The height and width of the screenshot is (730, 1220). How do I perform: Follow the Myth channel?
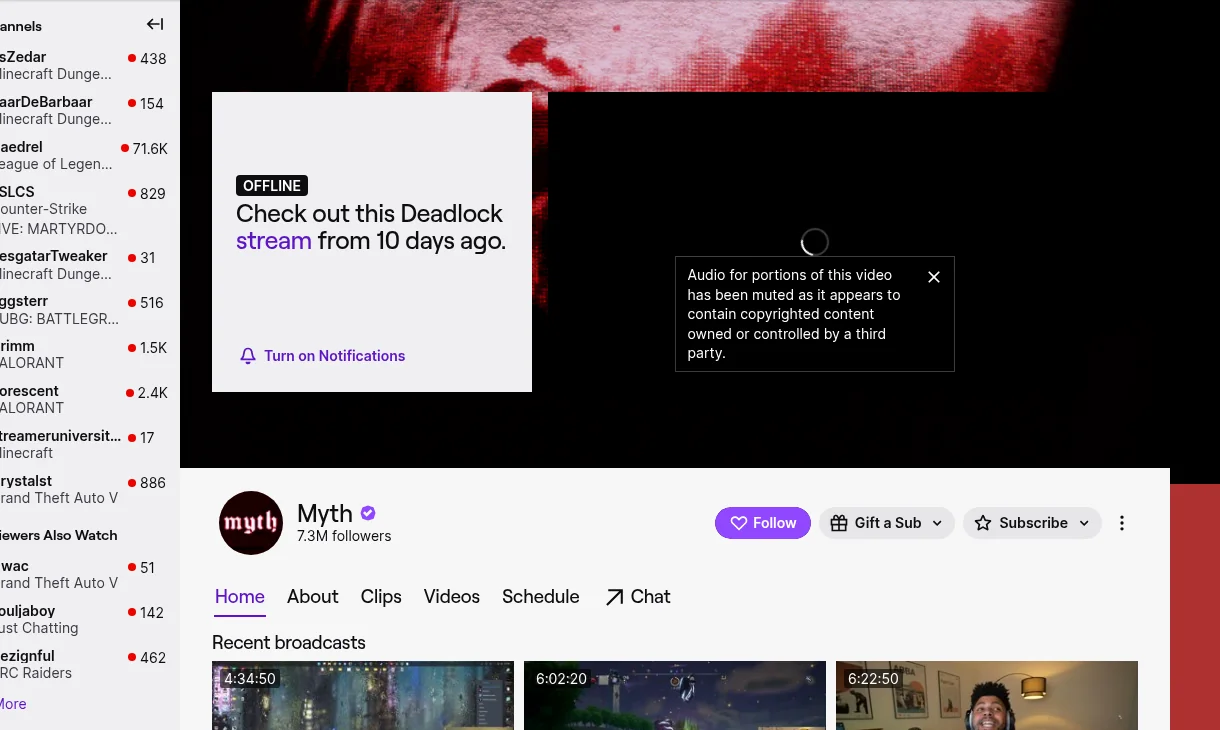click(x=763, y=523)
